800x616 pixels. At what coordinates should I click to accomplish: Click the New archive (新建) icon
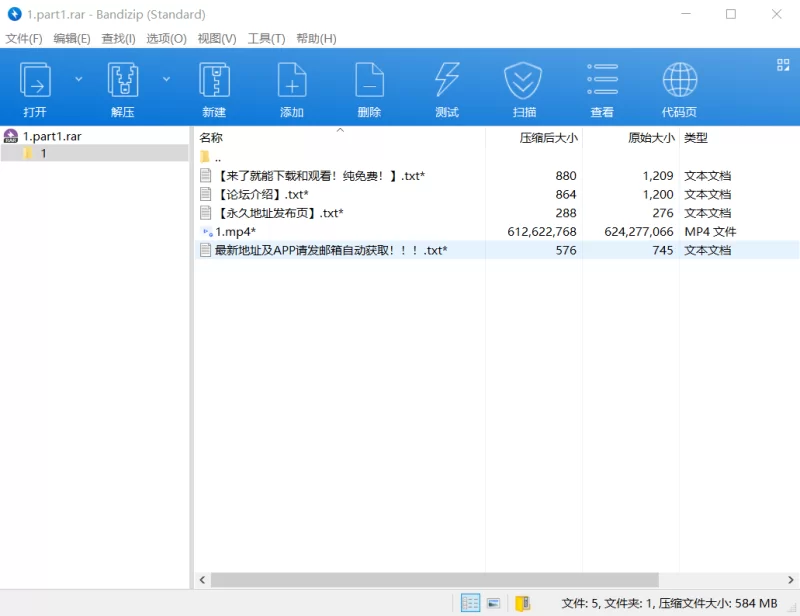coord(214,80)
